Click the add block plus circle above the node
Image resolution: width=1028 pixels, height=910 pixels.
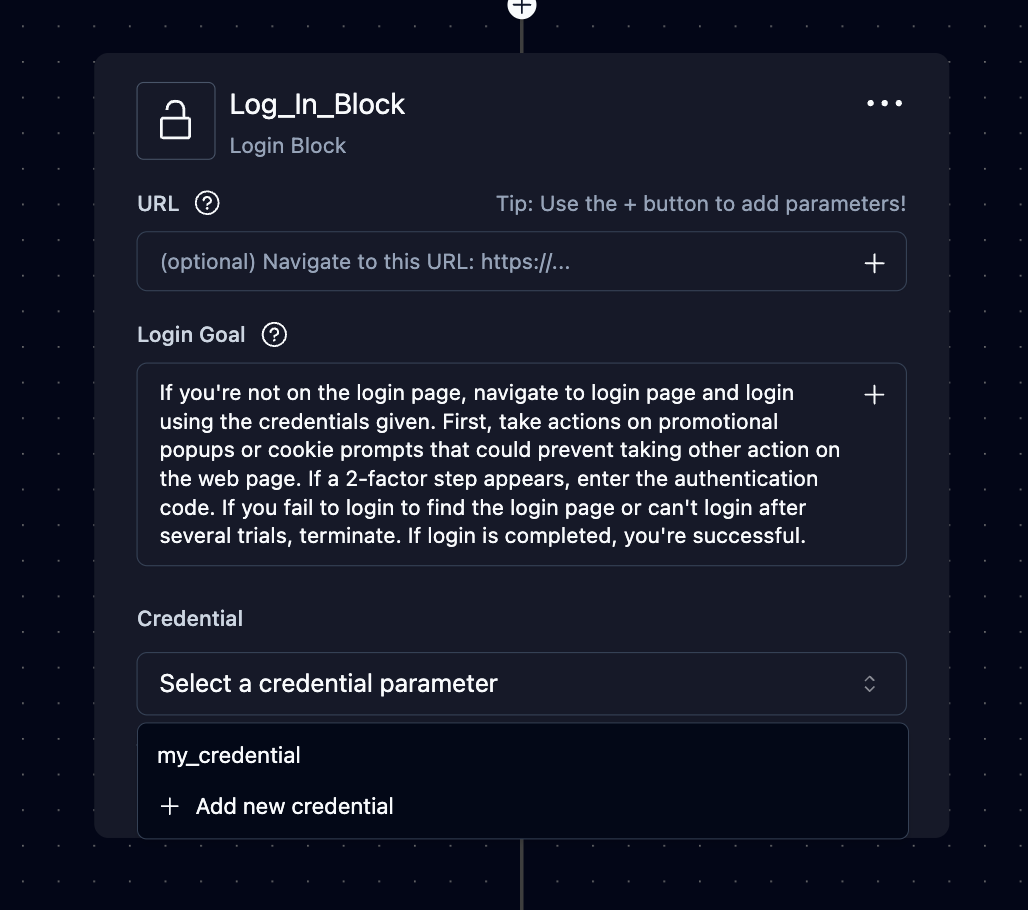[x=522, y=6]
